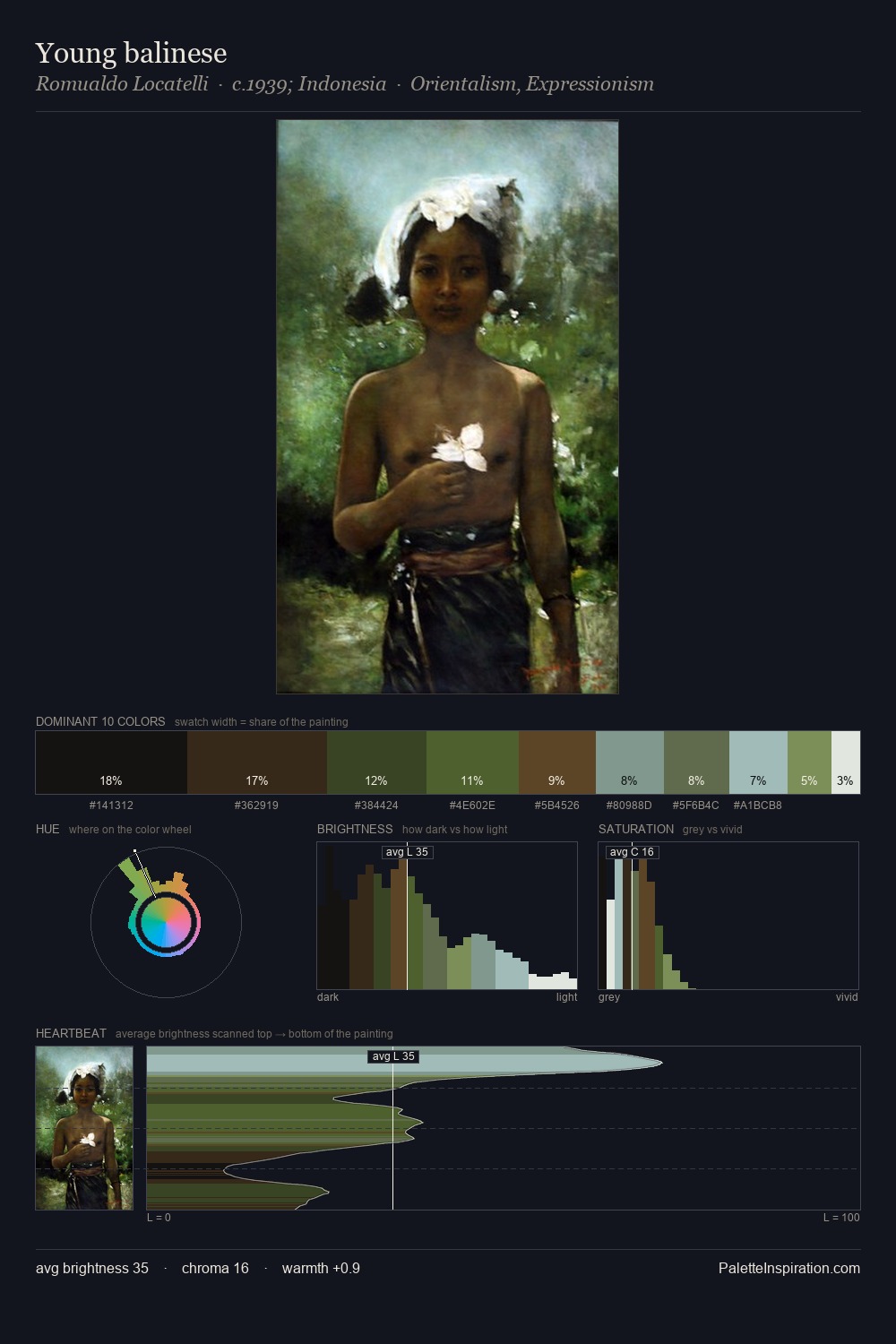Click the warmth +0.9 footer stat

pos(321,1268)
